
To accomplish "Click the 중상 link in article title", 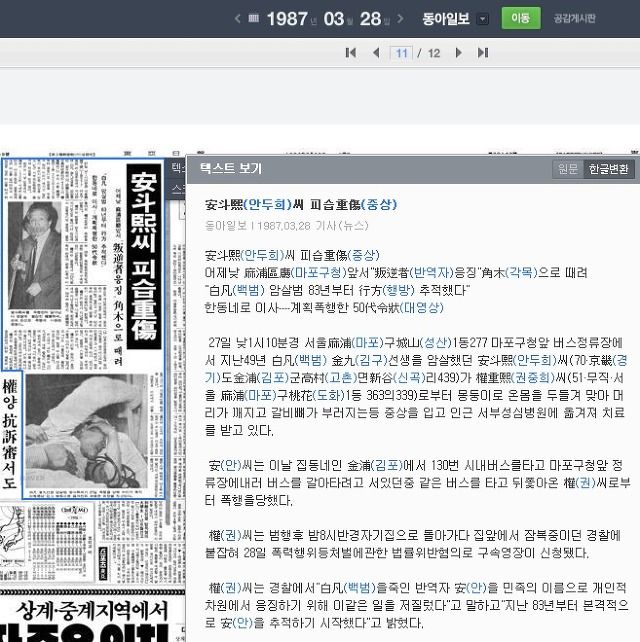I will 379,204.
